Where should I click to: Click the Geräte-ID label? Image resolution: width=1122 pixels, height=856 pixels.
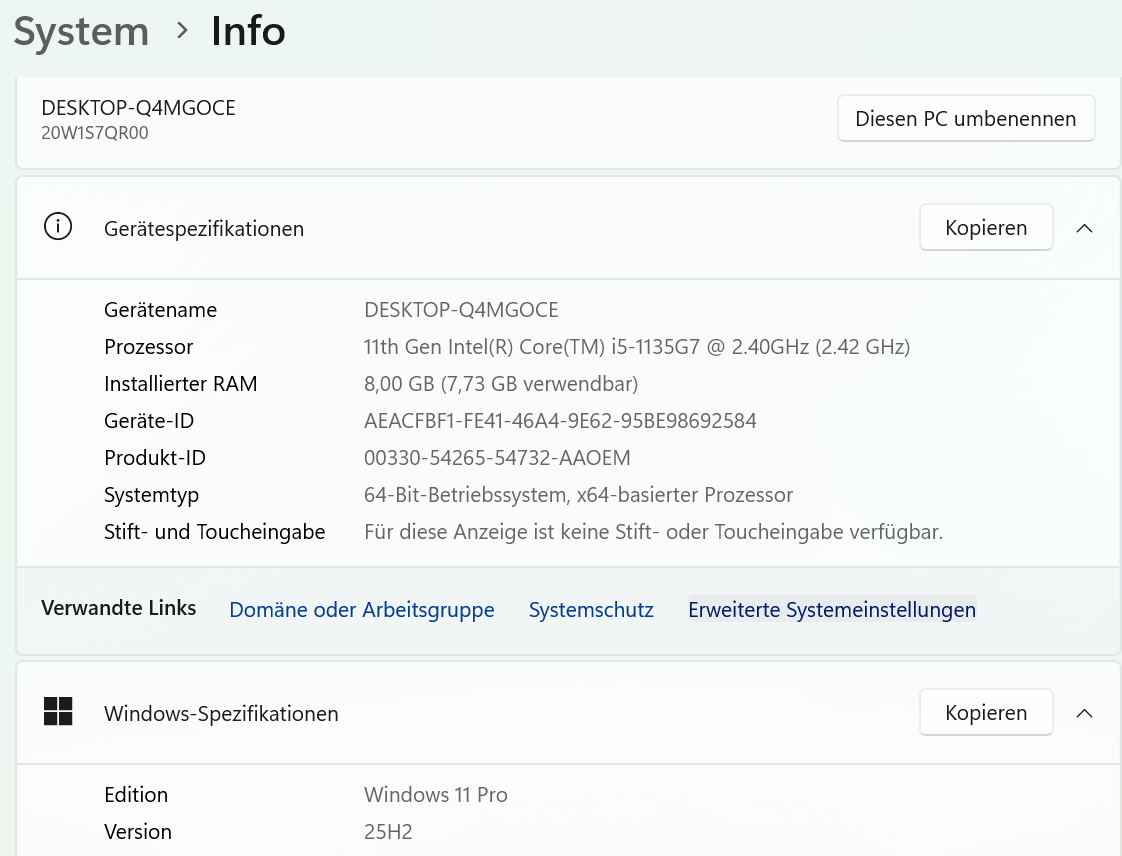point(149,421)
